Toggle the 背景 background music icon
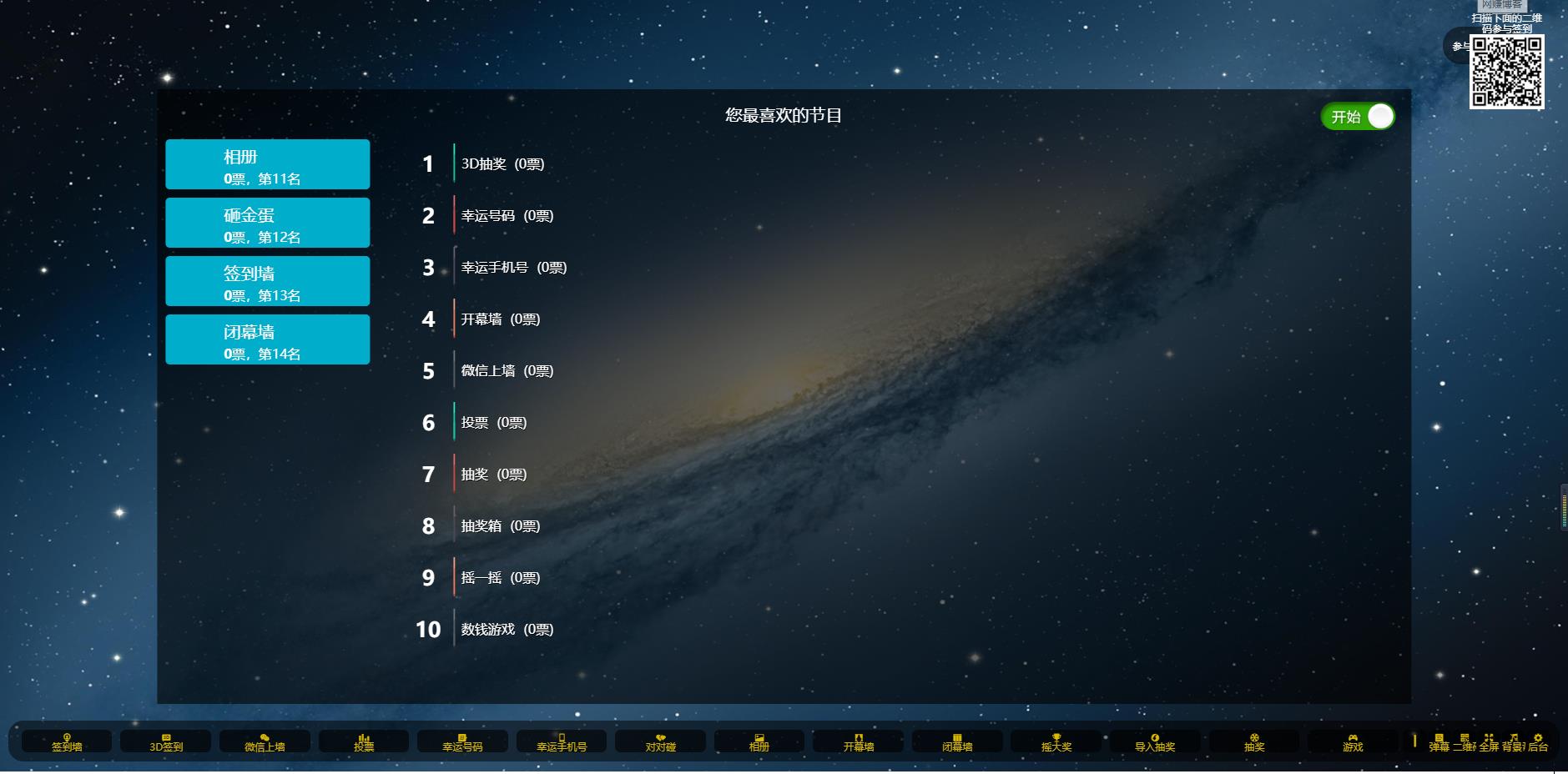Viewport: 1568px width, 774px height. (x=1514, y=742)
